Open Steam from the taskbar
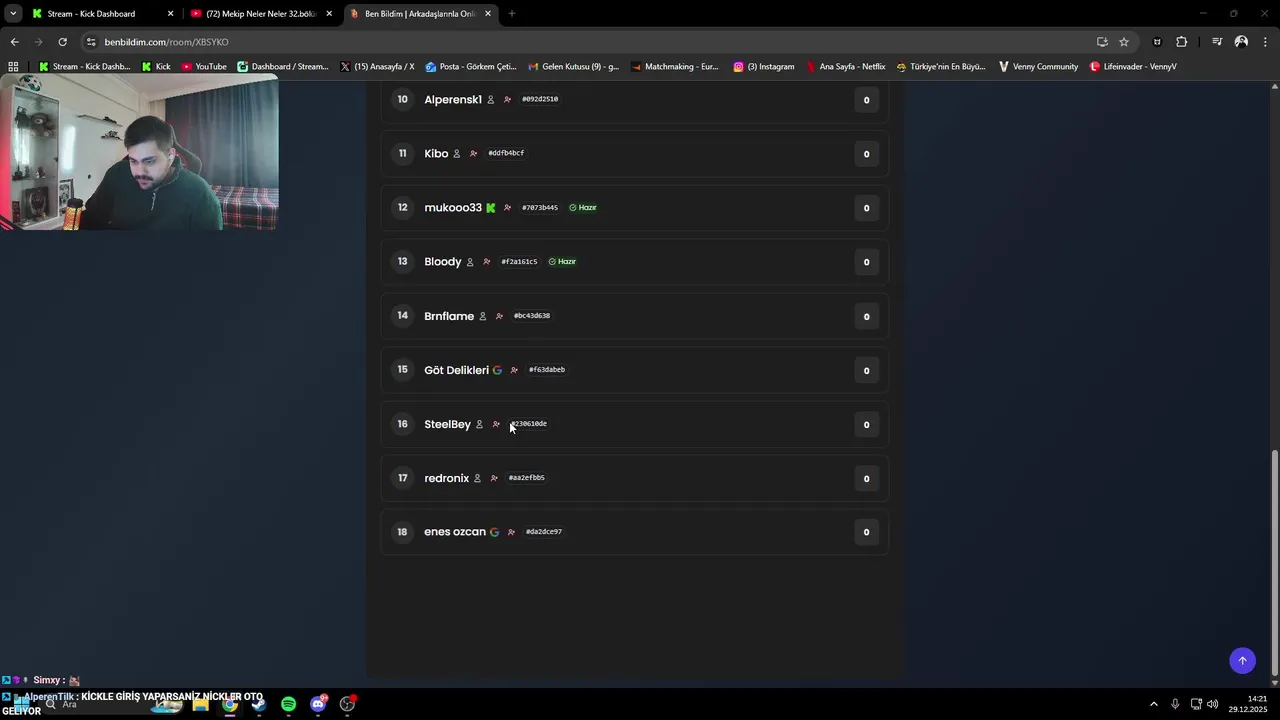Image resolution: width=1280 pixels, height=720 pixels. click(258, 704)
